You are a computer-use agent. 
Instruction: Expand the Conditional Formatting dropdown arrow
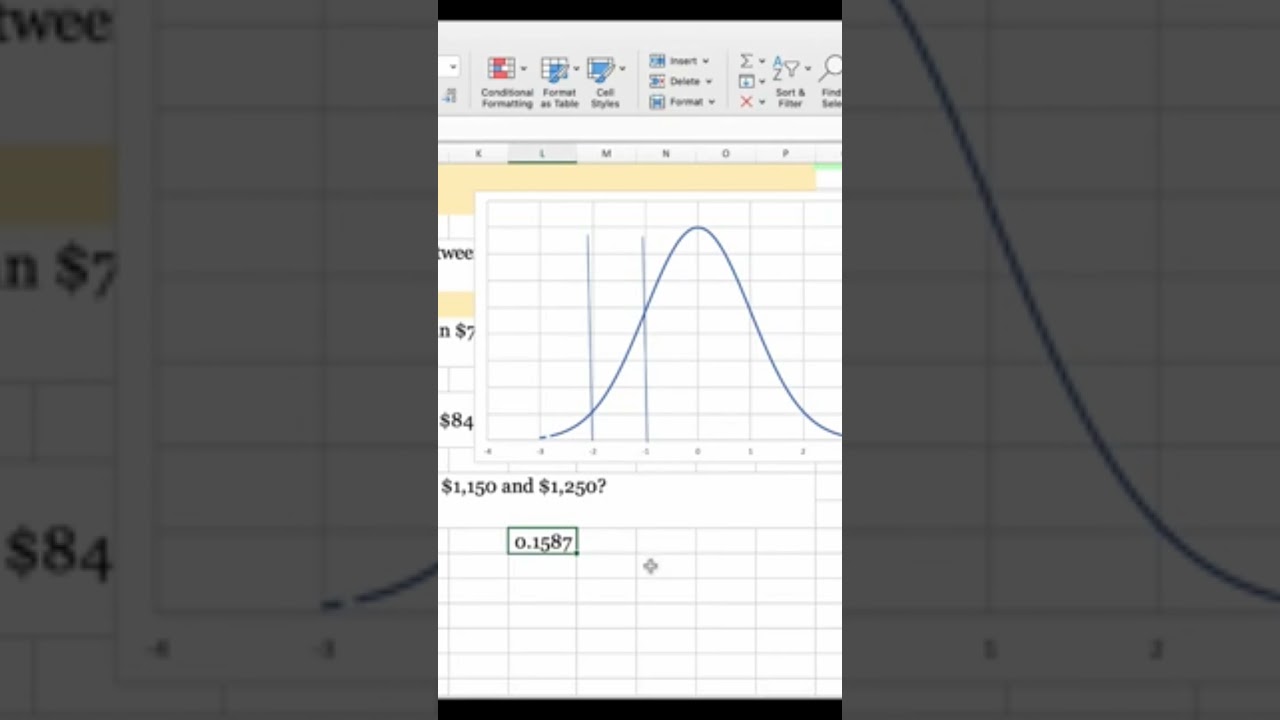pyautogui.click(x=524, y=69)
